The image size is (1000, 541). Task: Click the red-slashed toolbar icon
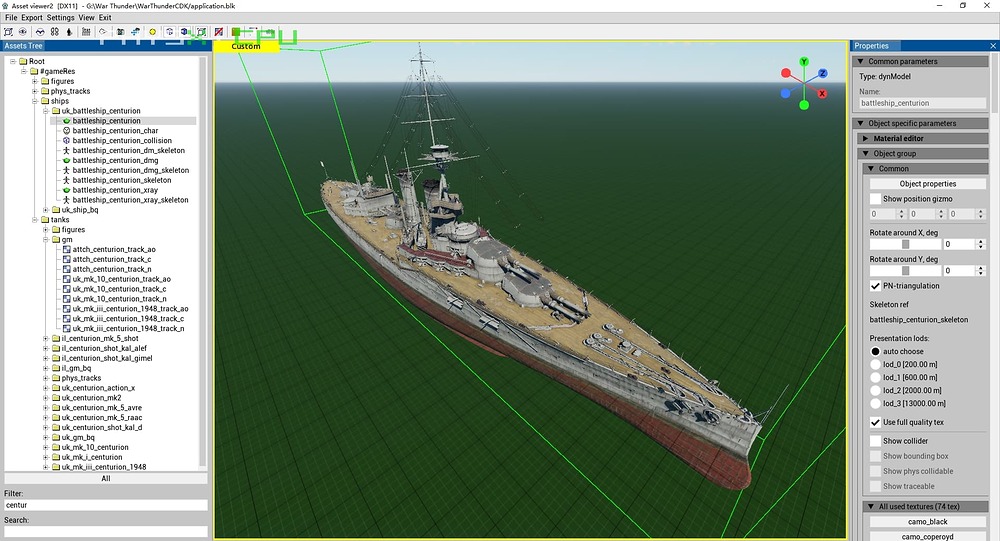[x=219, y=32]
